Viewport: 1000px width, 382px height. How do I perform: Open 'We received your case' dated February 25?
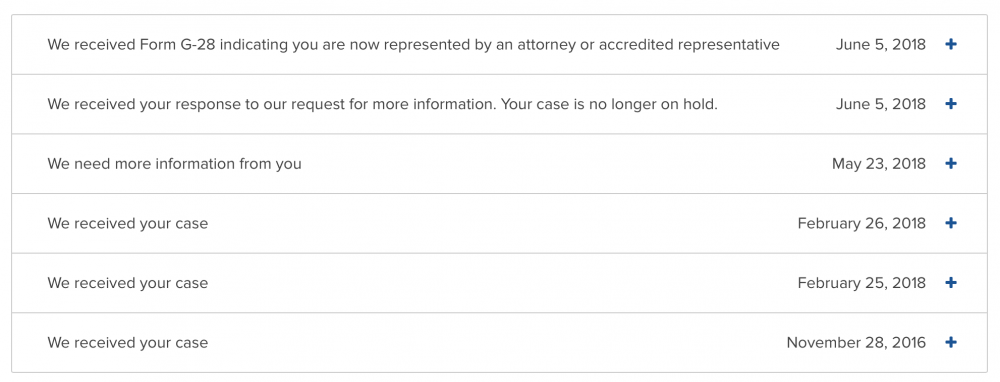tap(128, 283)
